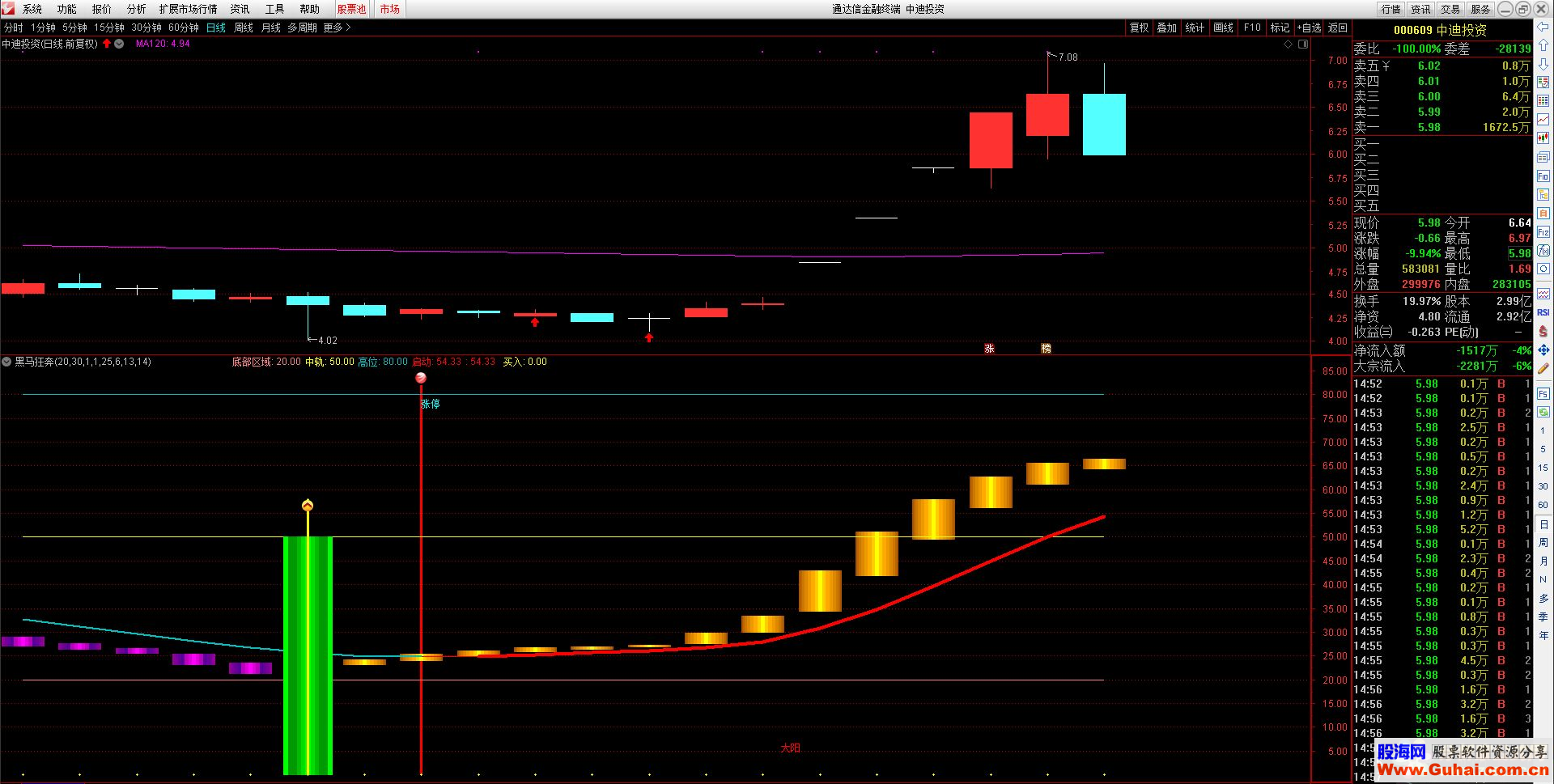Toggle the side panel icon above price axis
The width and height of the screenshot is (1554, 784).
click(1303, 44)
